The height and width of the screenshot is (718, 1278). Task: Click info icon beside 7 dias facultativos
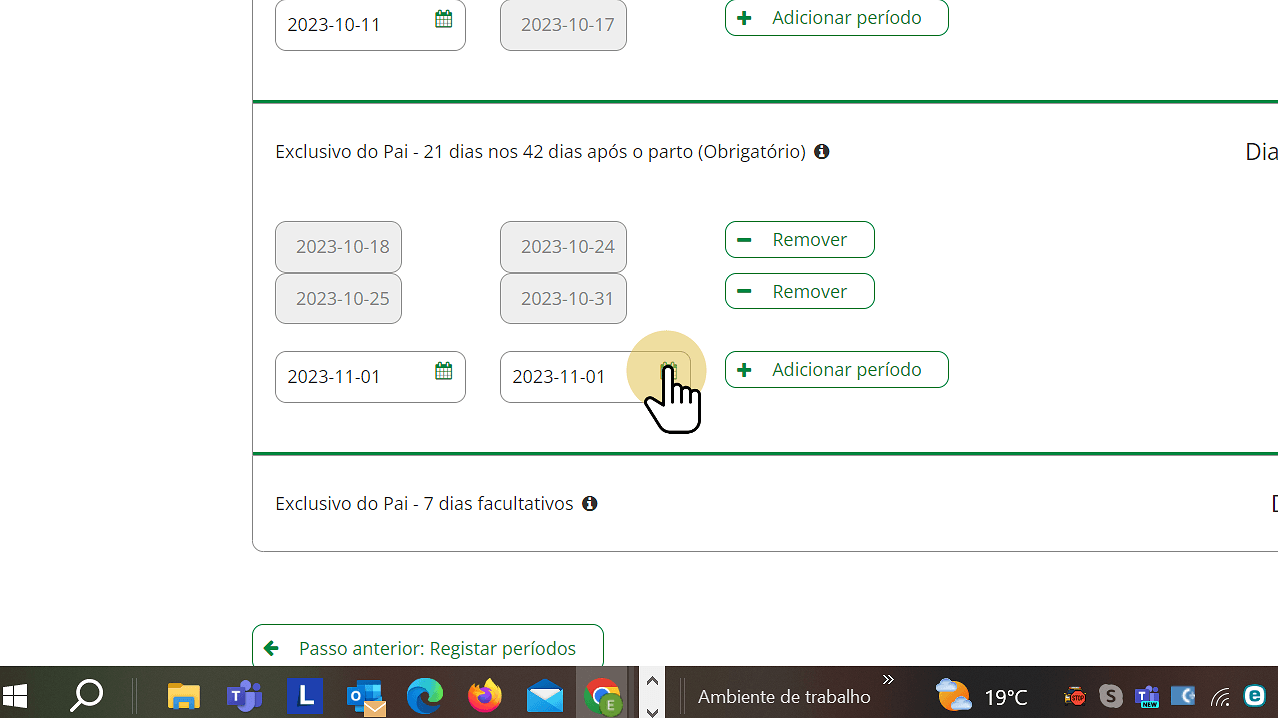(589, 504)
